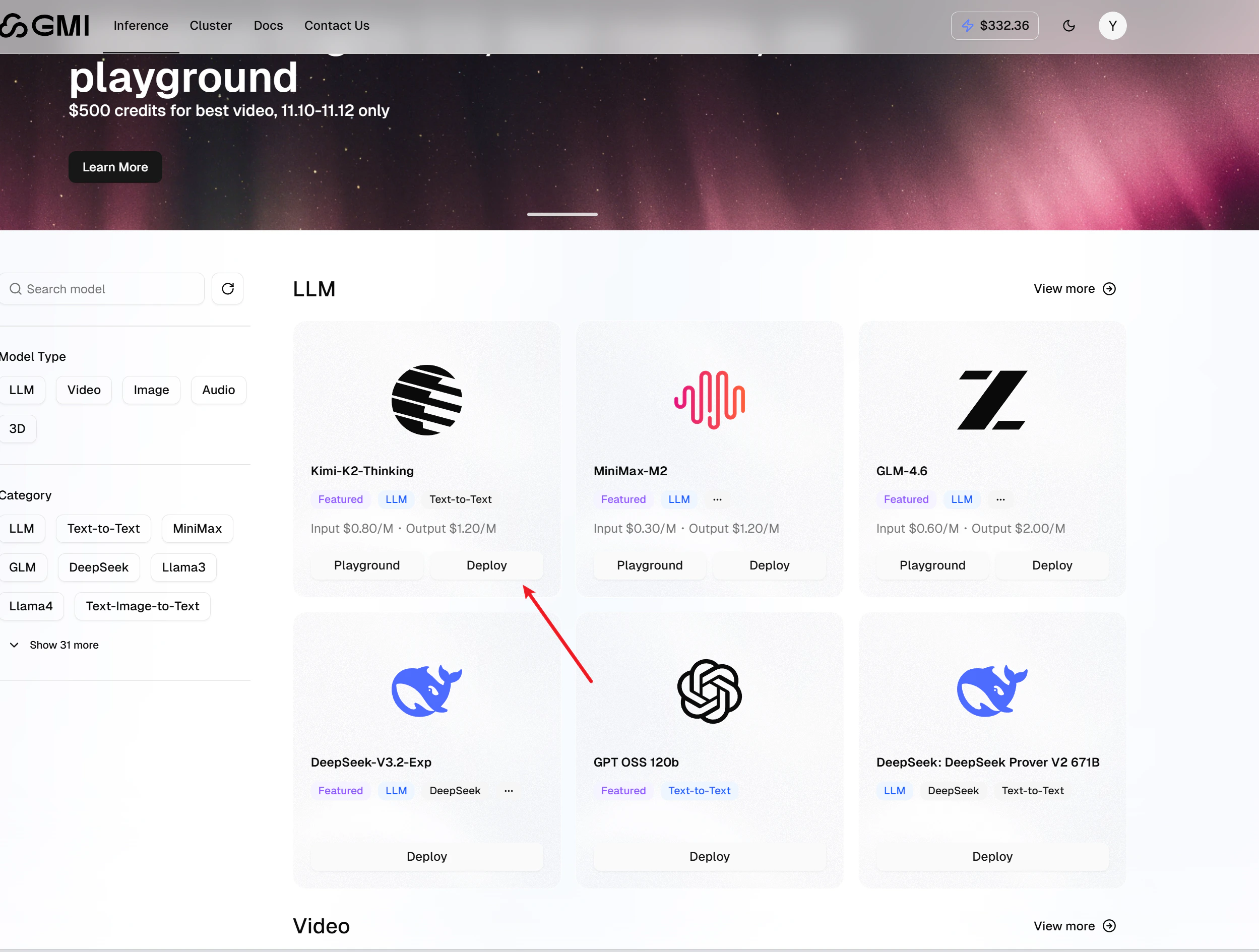
Task: Focus the Search model field
Action: [x=101, y=288]
